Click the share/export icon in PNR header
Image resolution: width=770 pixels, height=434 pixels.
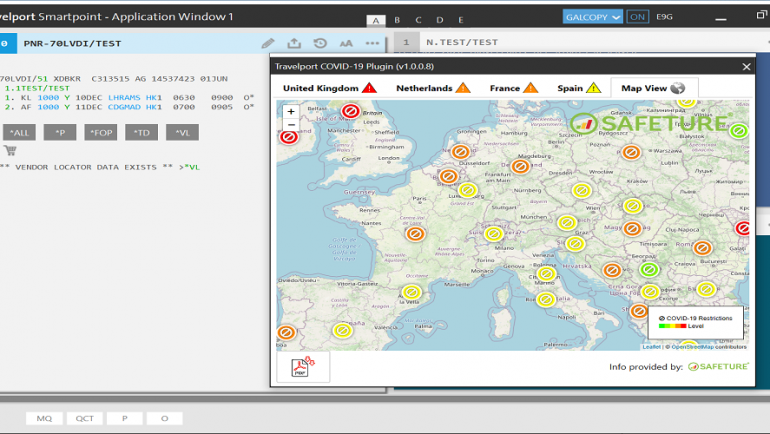coord(294,43)
